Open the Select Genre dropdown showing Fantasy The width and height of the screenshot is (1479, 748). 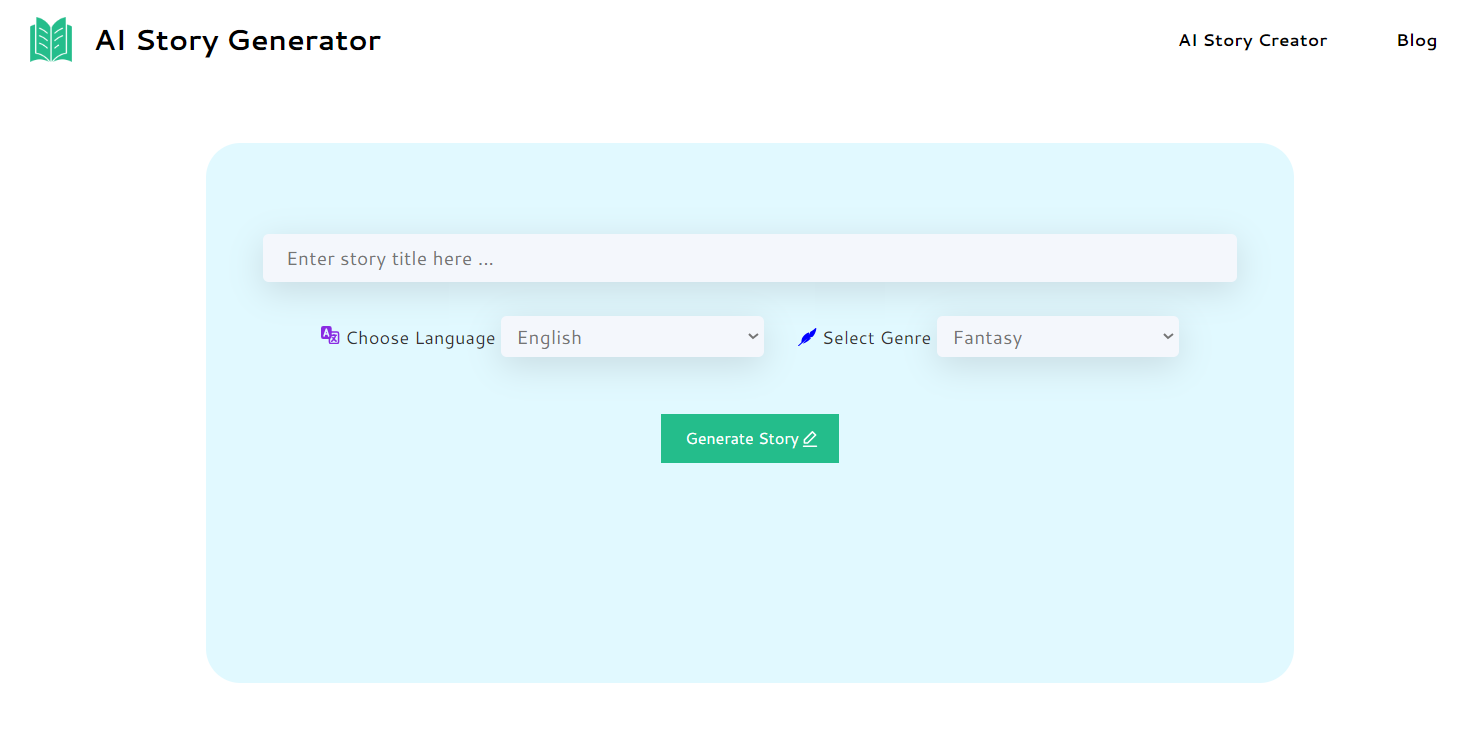coord(1058,337)
